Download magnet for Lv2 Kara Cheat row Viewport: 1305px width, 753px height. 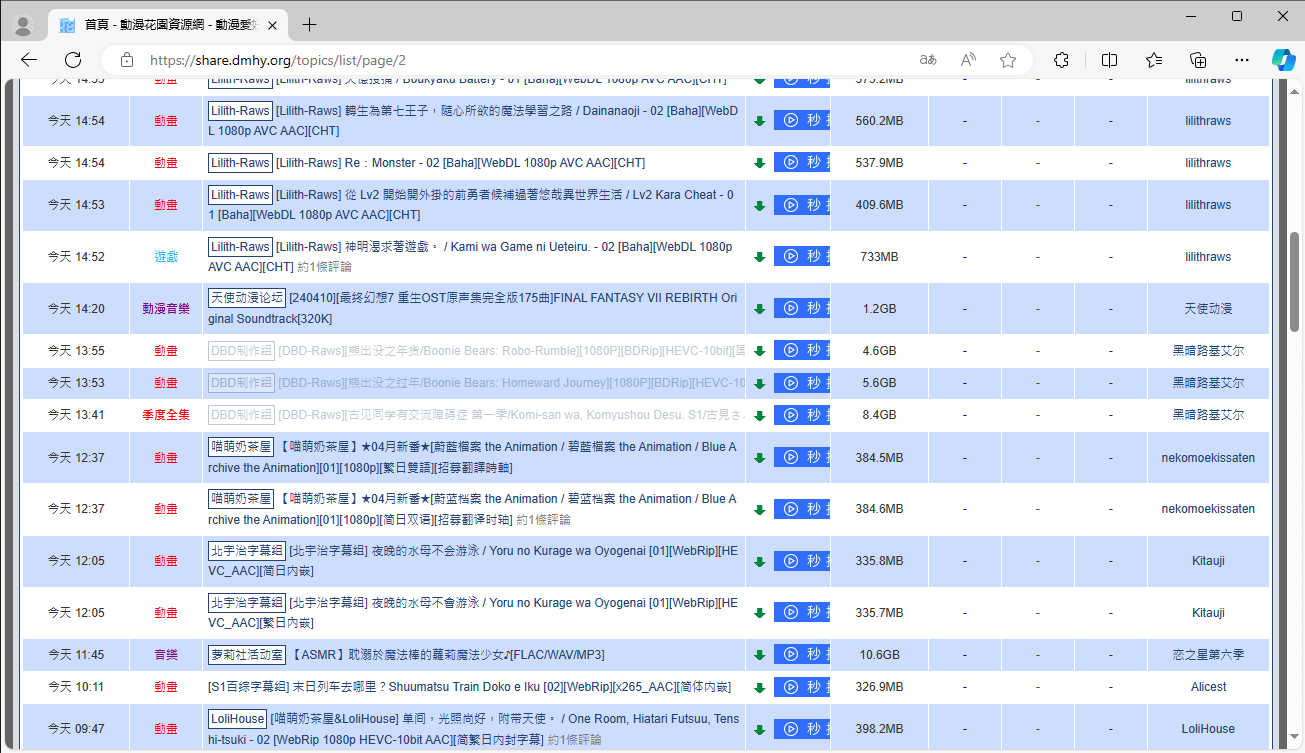(759, 205)
